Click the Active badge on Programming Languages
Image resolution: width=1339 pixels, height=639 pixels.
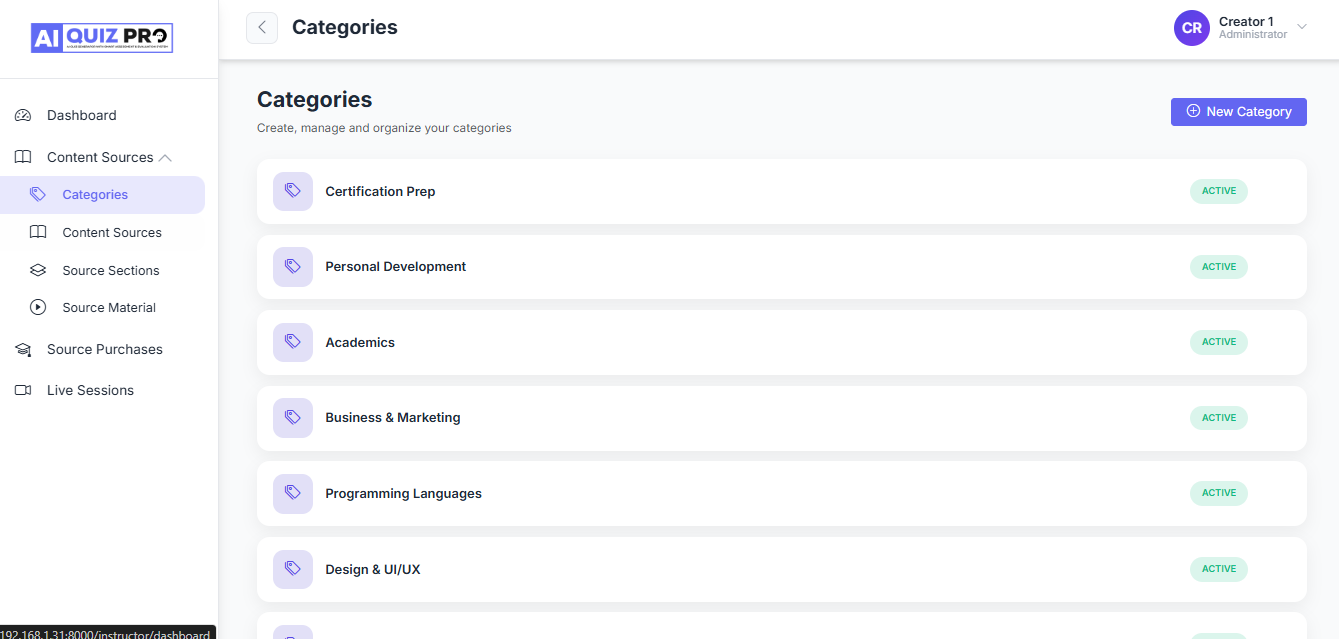click(1219, 493)
